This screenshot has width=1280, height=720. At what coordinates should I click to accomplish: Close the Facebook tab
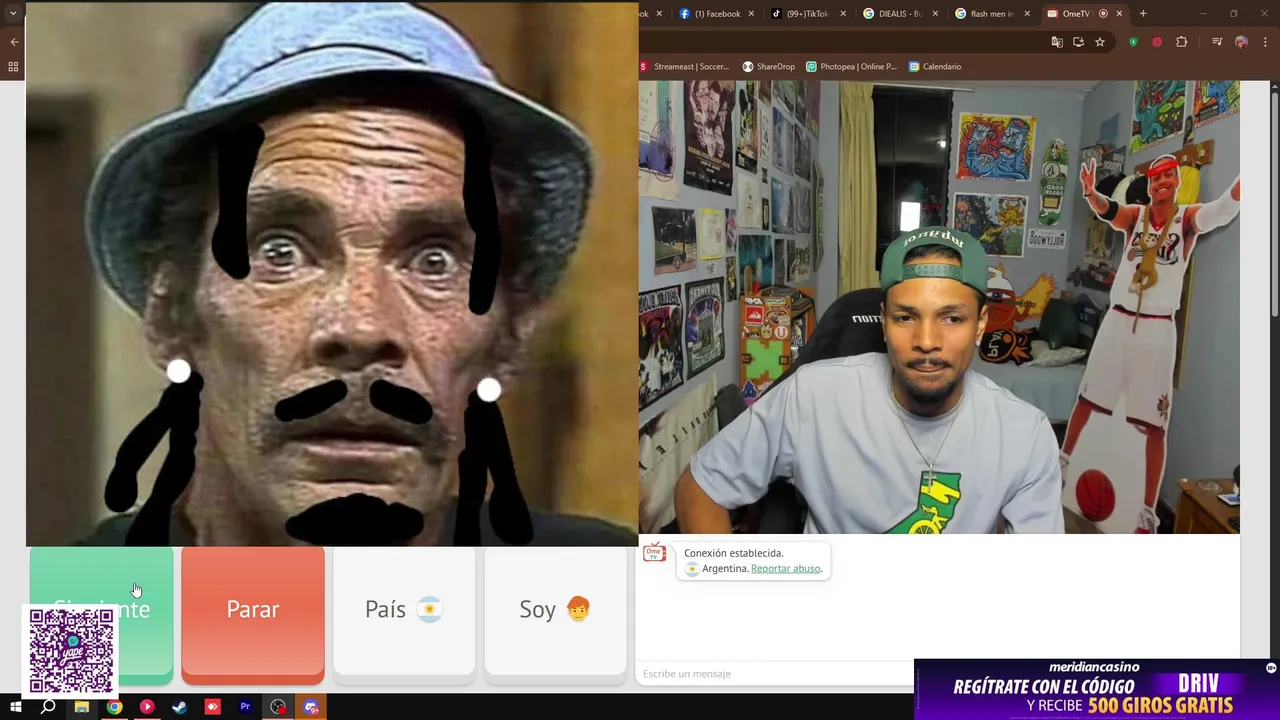click(751, 14)
